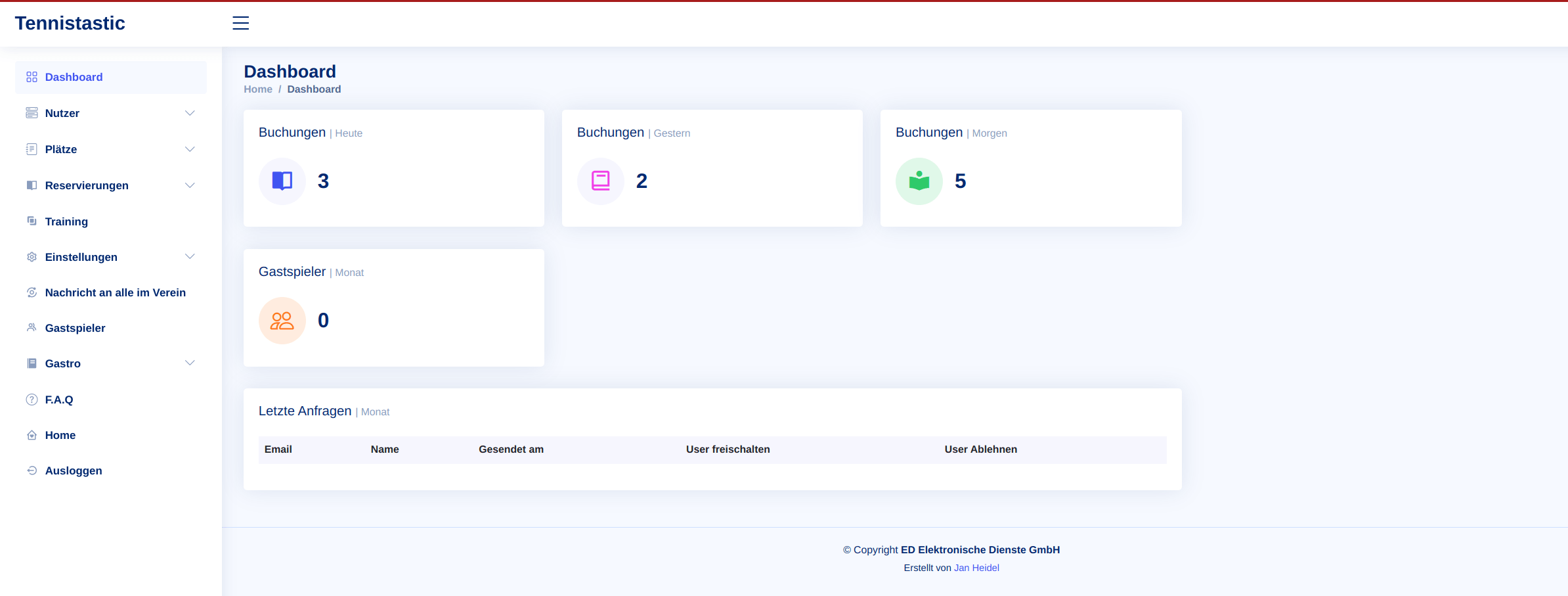Open the Jan Heidel footer link
The image size is (1568, 596).
(x=976, y=568)
